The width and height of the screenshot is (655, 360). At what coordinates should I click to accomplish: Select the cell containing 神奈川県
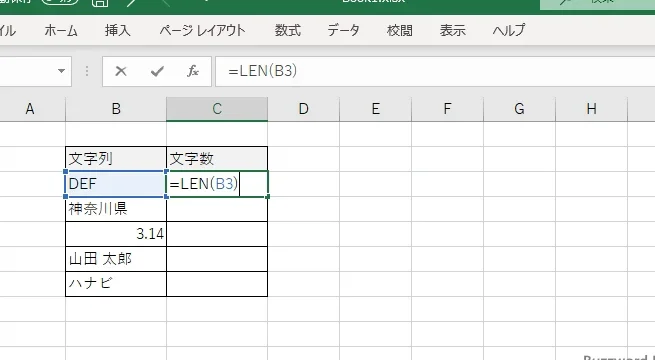pos(116,209)
